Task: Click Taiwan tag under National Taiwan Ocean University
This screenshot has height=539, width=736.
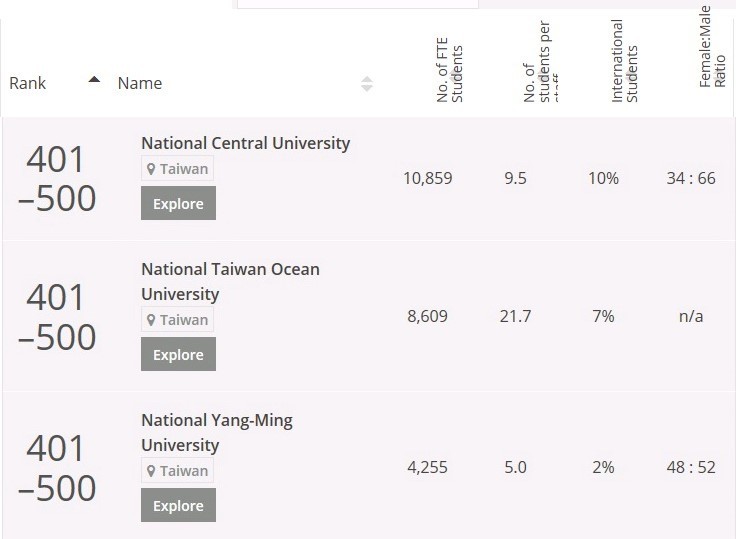Action: [x=177, y=320]
